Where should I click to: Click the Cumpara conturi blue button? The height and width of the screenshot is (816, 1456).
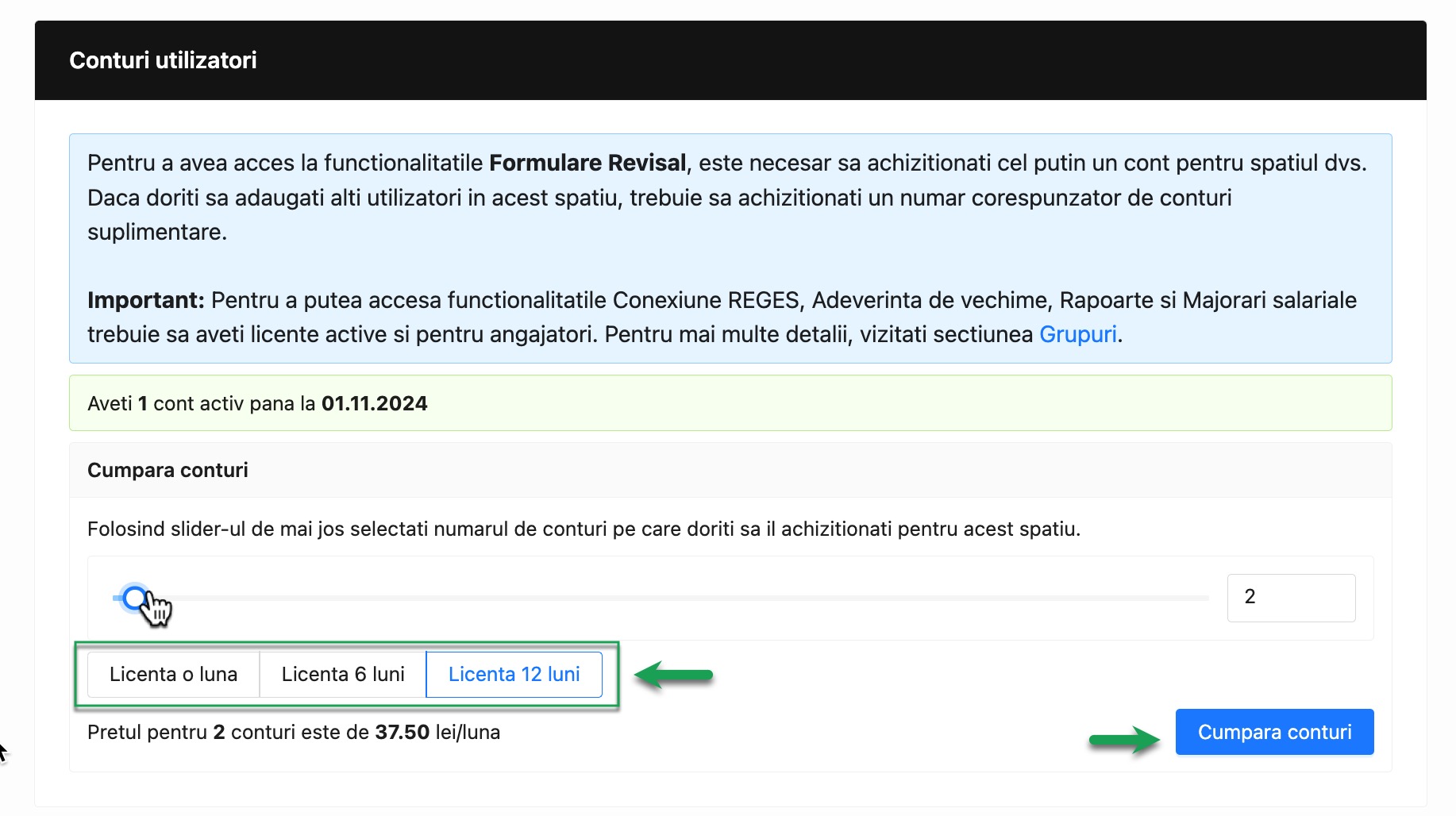tap(1274, 732)
